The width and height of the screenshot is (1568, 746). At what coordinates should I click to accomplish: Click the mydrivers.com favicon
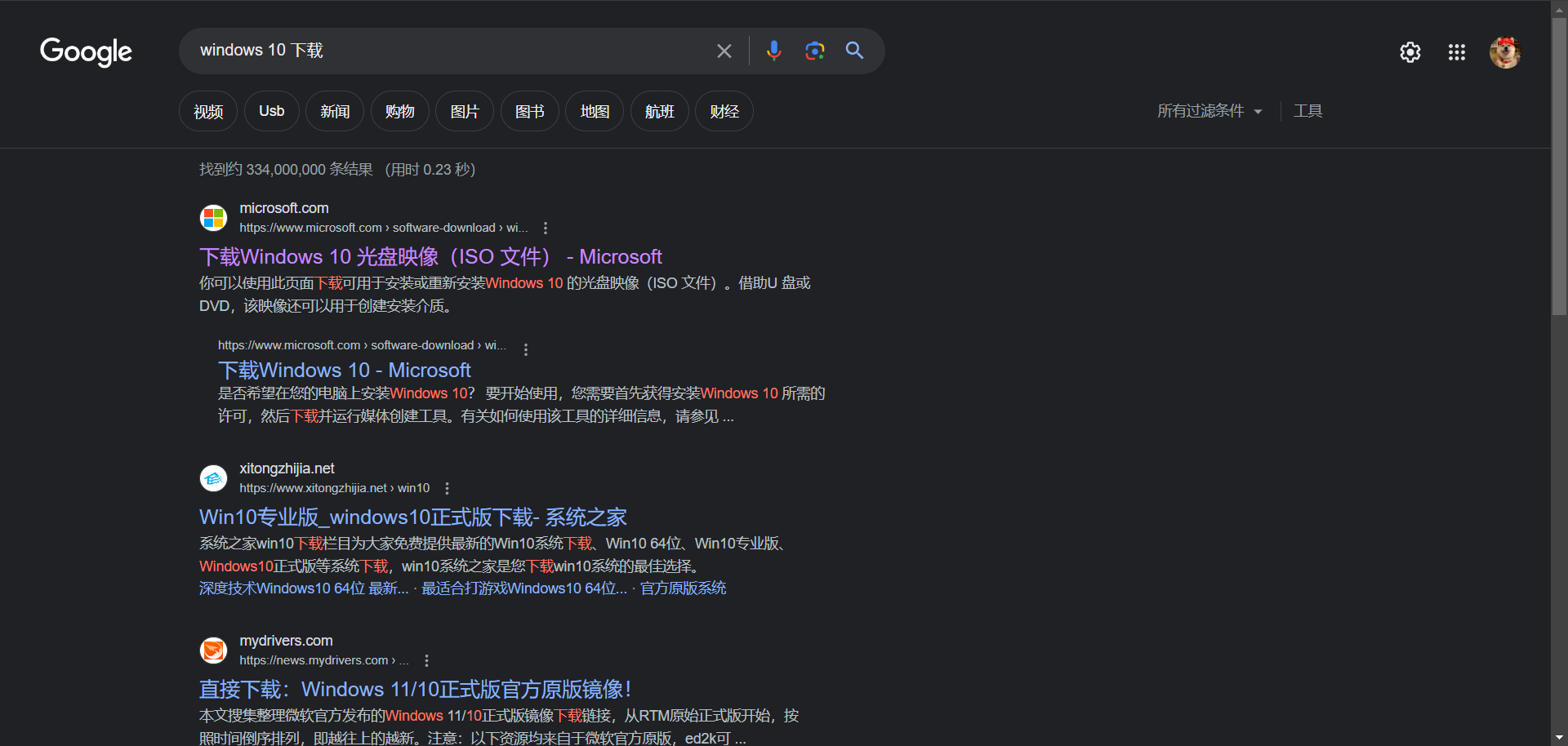tap(213, 651)
